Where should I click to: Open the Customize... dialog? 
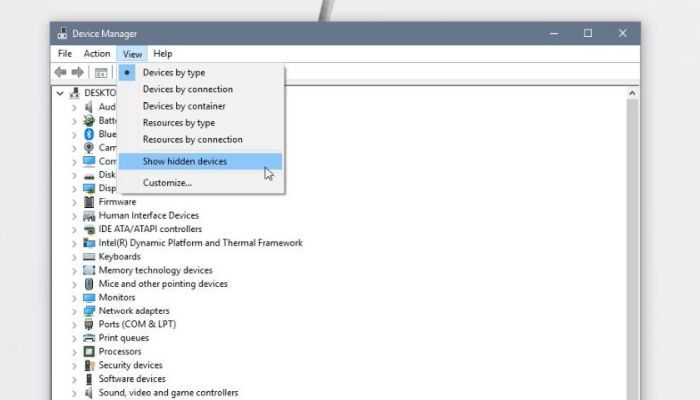coord(167,183)
